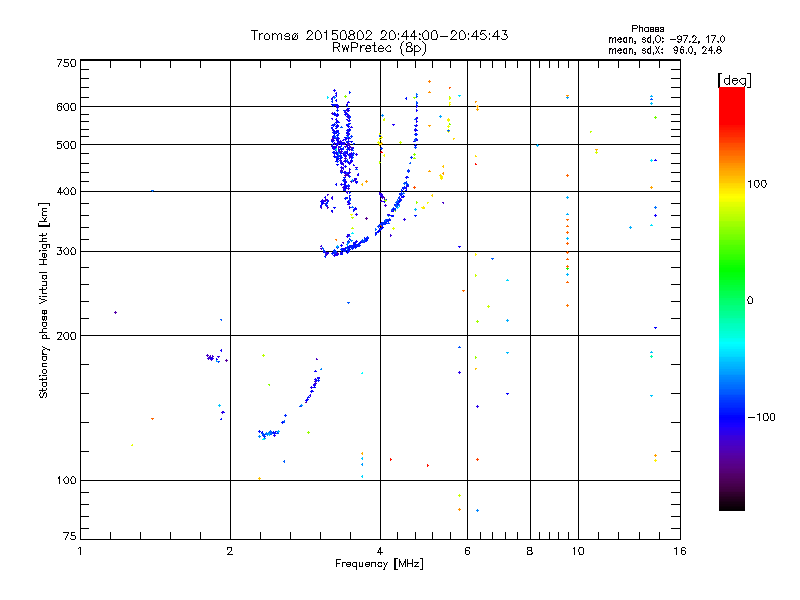Click the y-axis tick label "400"
The width and height of the screenshot is (800, 600).
[x=66, y=191]
